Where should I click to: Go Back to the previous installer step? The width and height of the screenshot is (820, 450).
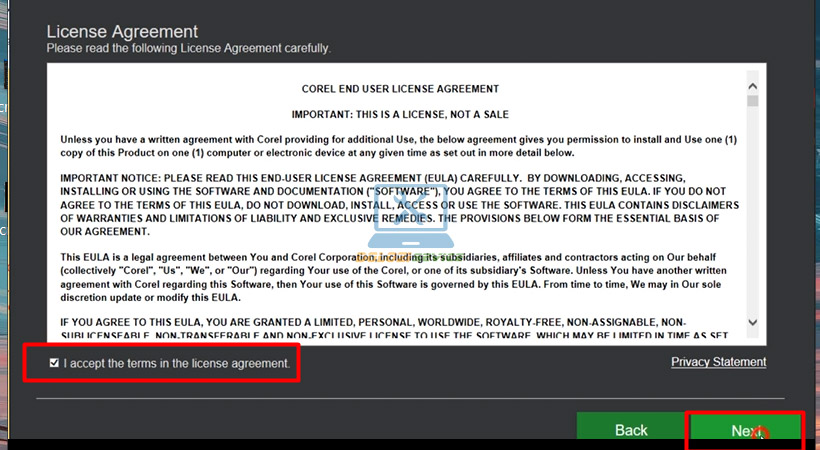(x=631, y=430)
